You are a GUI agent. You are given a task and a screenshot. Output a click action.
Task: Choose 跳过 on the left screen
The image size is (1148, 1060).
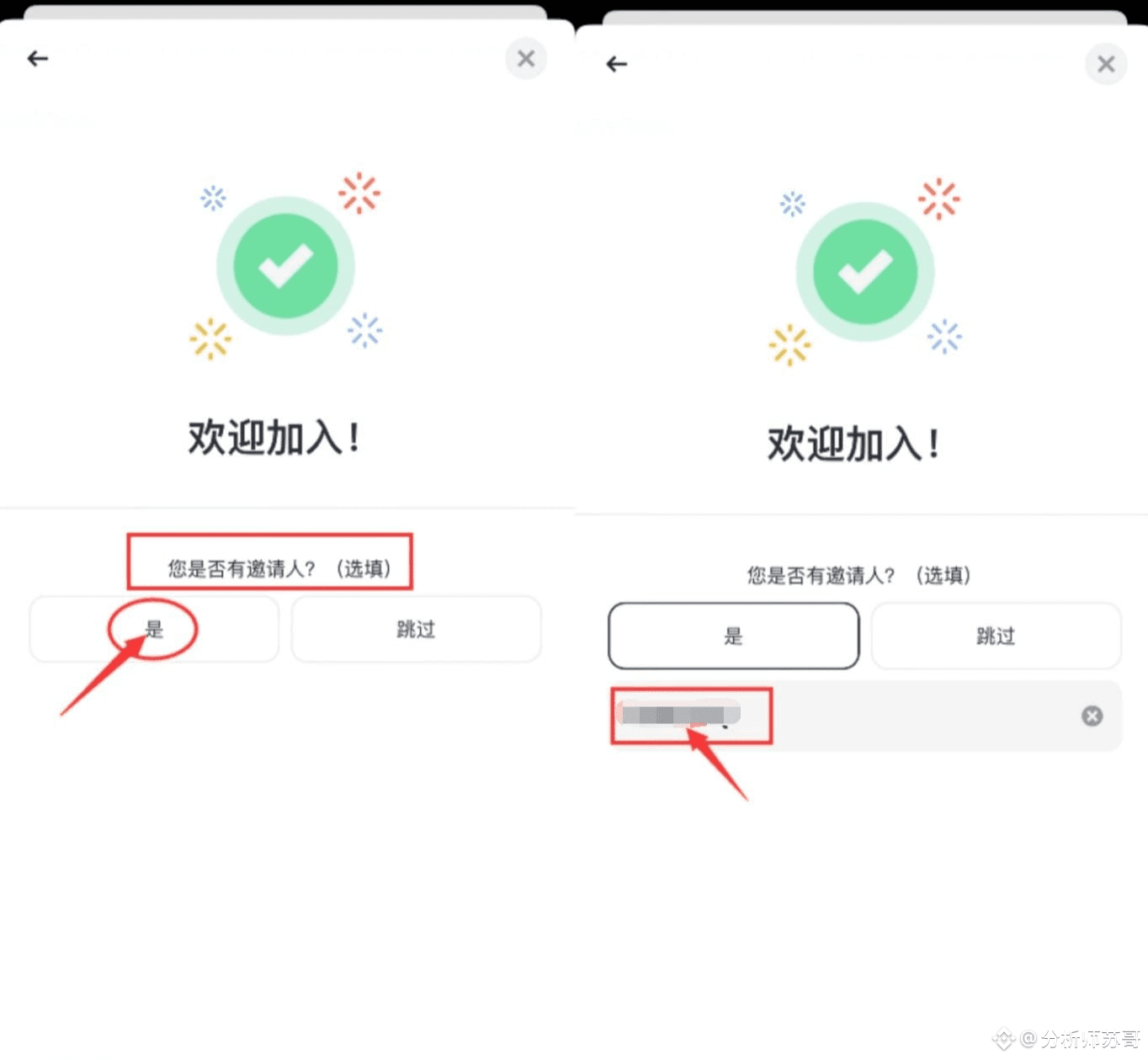pyautogui.click(x=416, y=629)
